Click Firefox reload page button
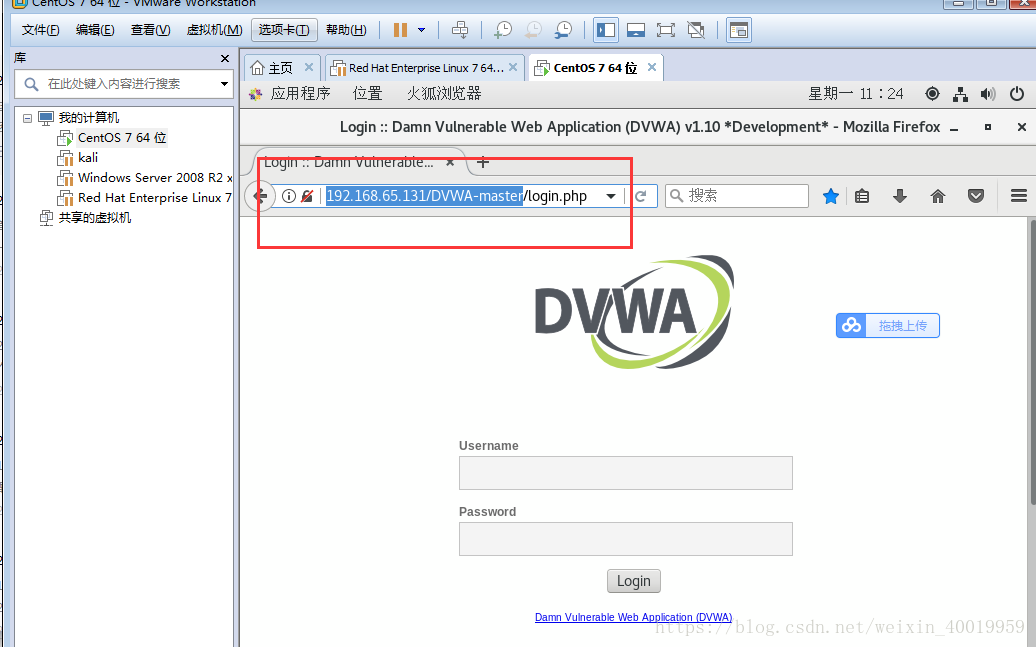1036x647 pixels. click(x=640, y=196)
